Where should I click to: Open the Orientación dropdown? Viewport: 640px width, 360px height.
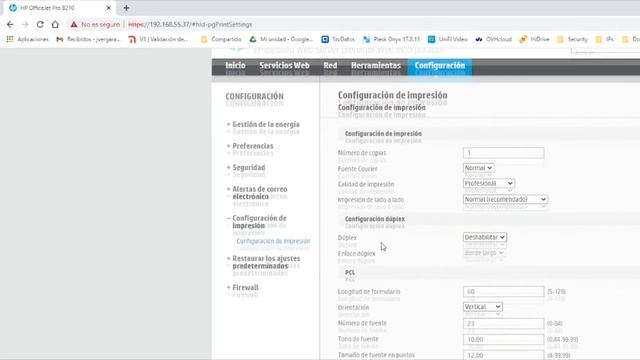pyautogui.click(x=482, y=307)
